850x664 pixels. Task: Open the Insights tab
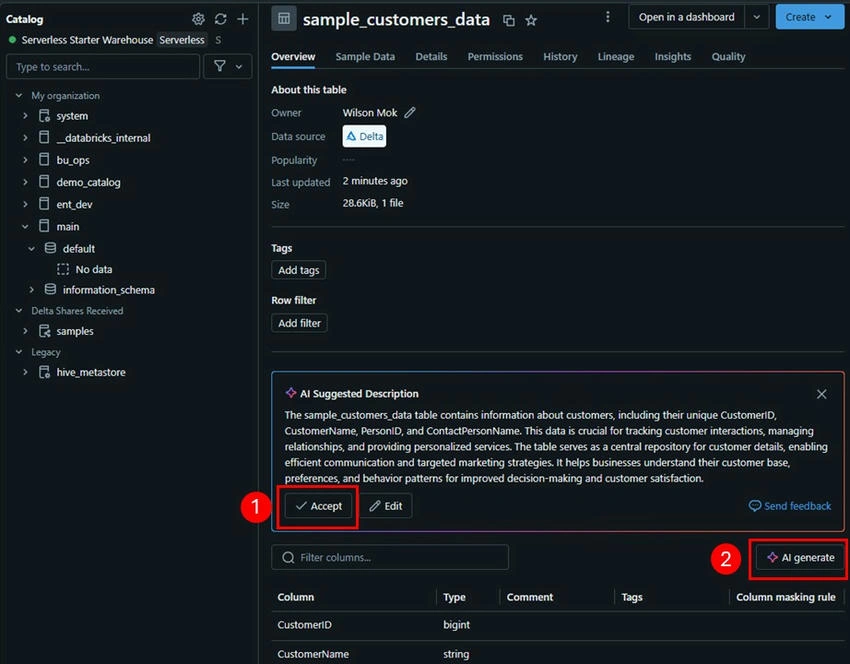click(673, 56)
